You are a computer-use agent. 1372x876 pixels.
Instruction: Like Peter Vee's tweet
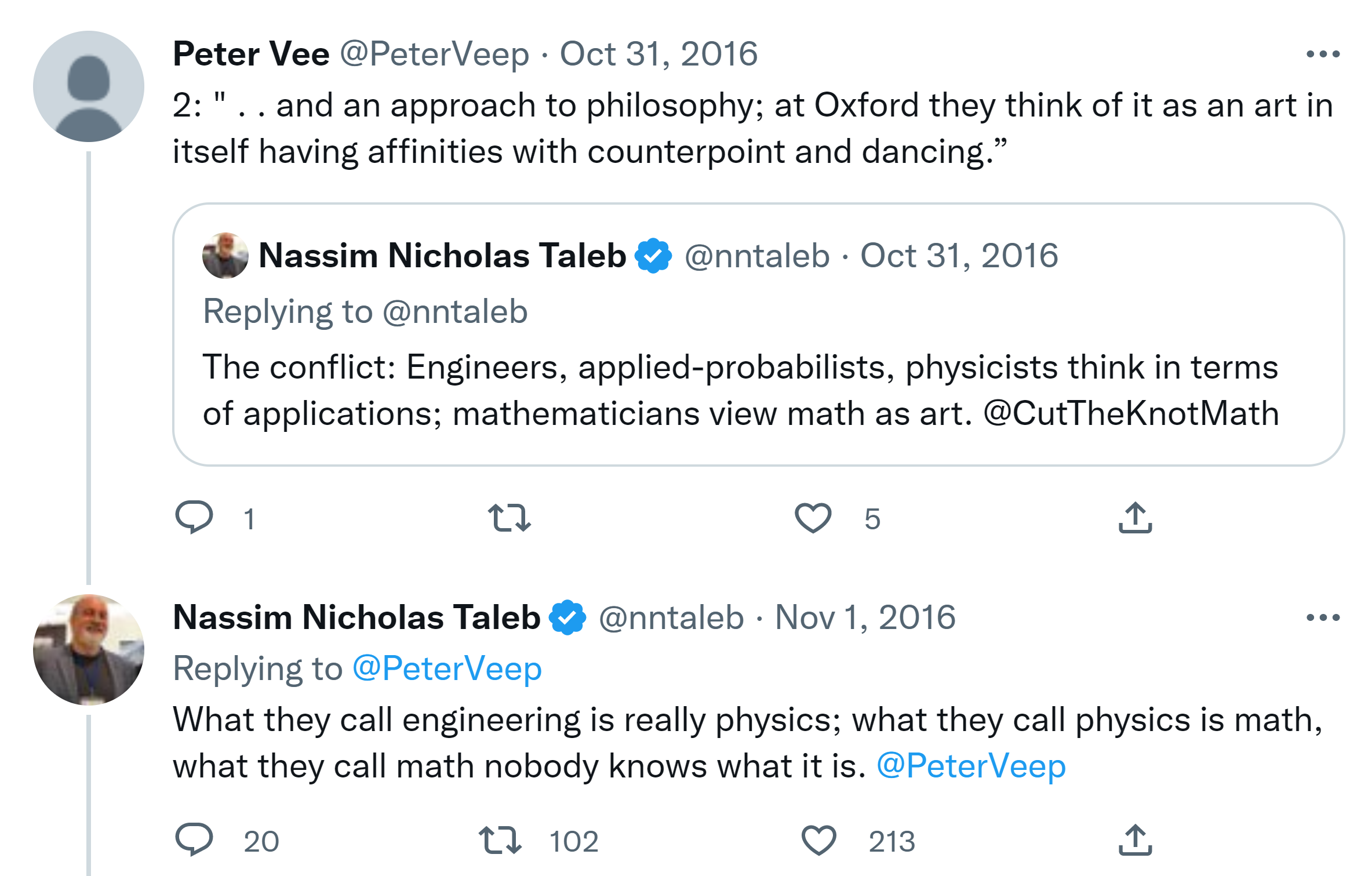[813, 517]
